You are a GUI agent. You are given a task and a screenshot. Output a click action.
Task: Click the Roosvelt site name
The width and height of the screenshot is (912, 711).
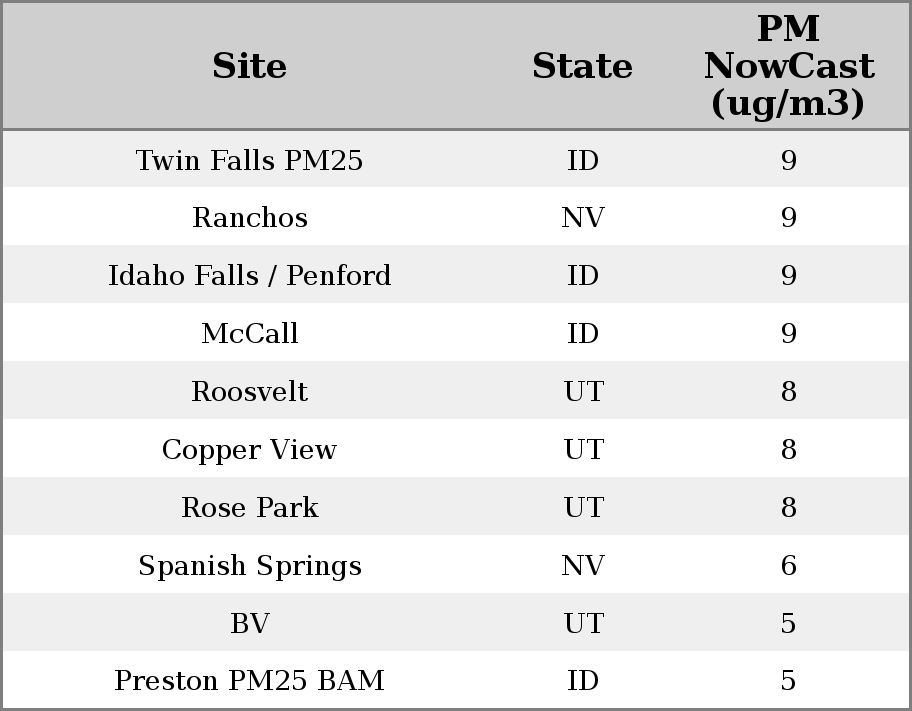pyautogui.click(x=249, y=392)
